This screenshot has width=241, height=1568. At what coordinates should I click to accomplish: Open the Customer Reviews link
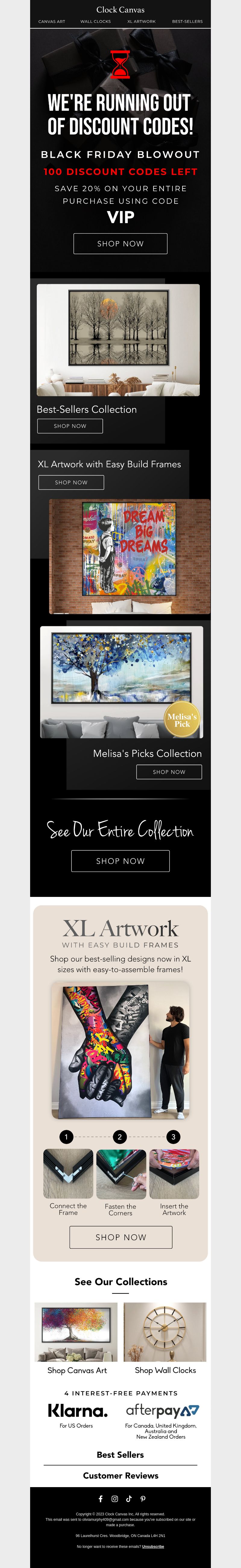[121, 1475]
